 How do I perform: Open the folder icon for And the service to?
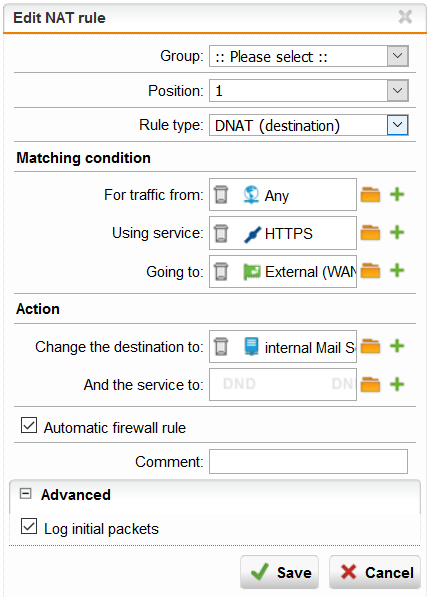click(x=370, y=384)
